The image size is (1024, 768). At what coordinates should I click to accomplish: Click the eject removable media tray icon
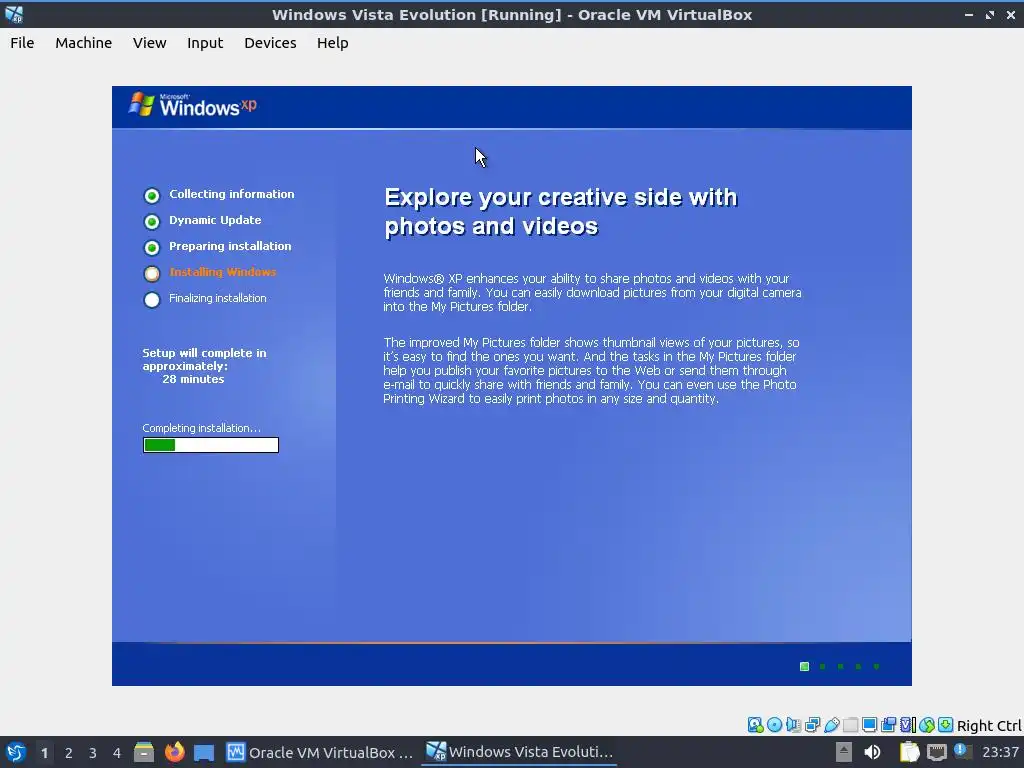pos(844,752)
